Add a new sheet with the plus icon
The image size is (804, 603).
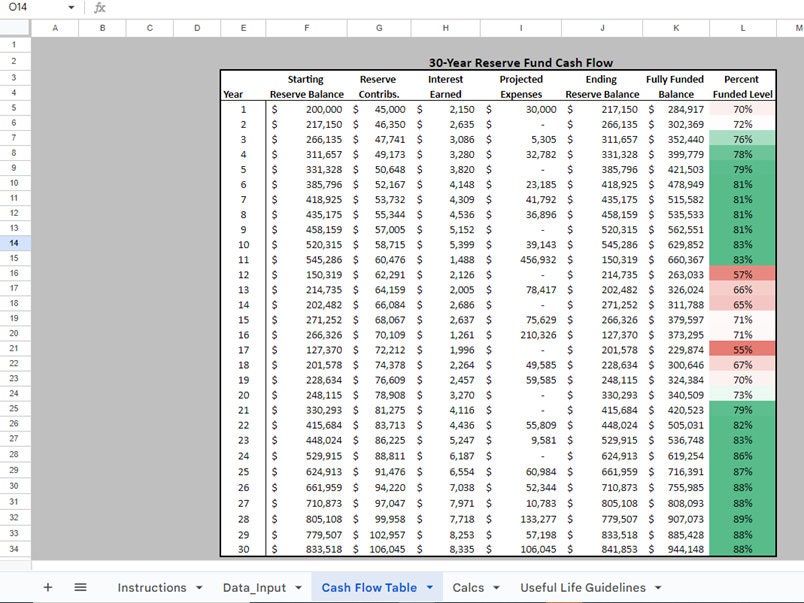click(x=47, y=588)
